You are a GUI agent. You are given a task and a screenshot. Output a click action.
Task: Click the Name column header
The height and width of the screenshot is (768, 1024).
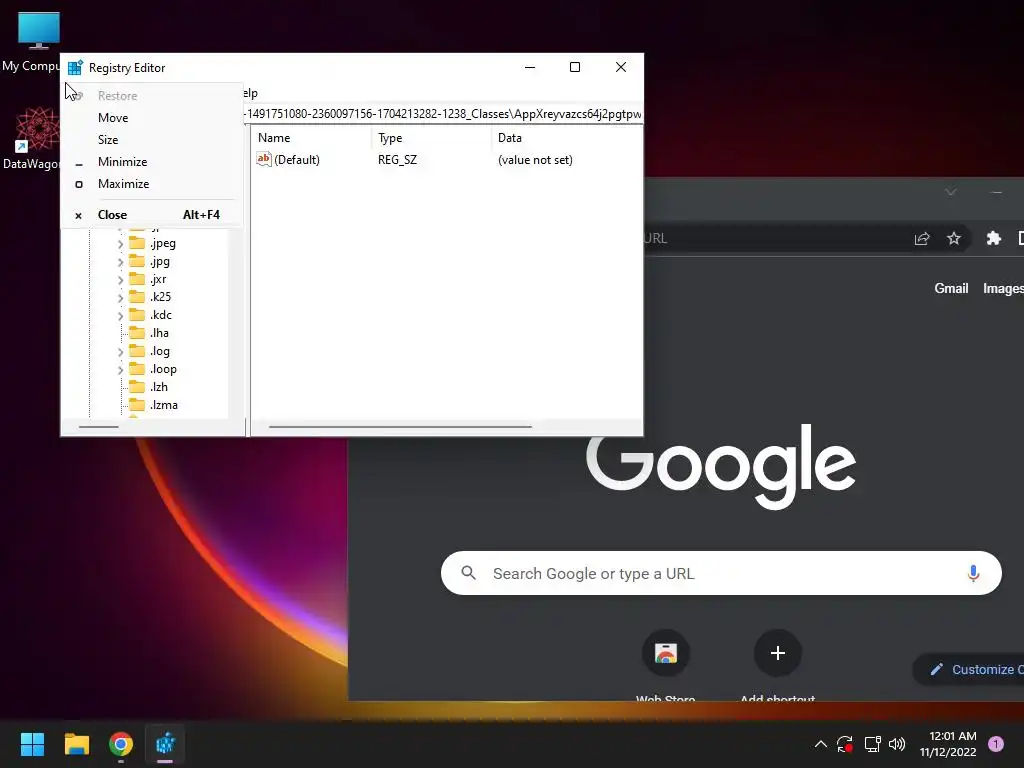[312, 138]
